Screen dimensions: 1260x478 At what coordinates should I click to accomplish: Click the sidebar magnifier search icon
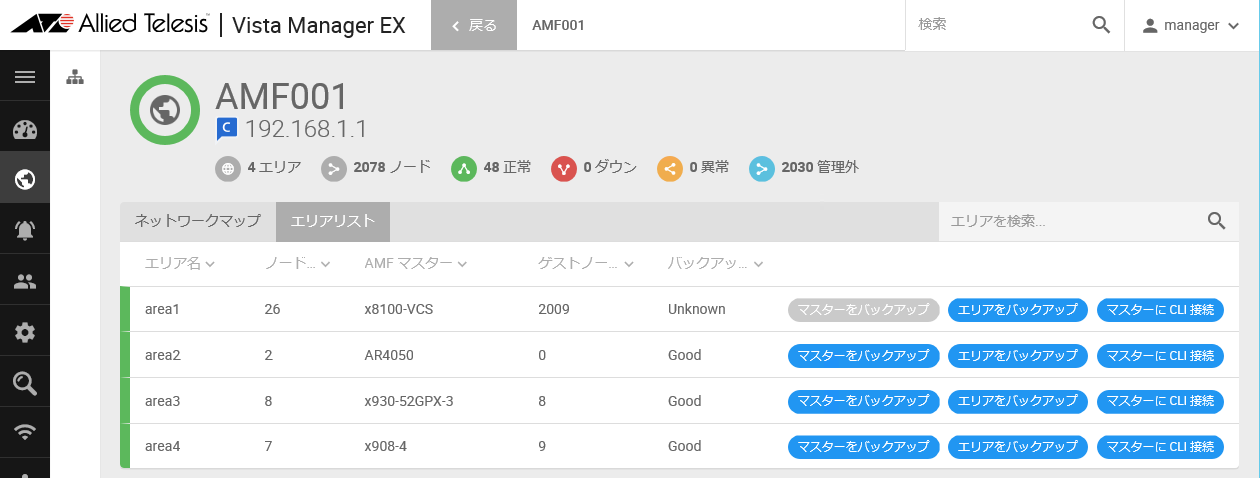25,384
